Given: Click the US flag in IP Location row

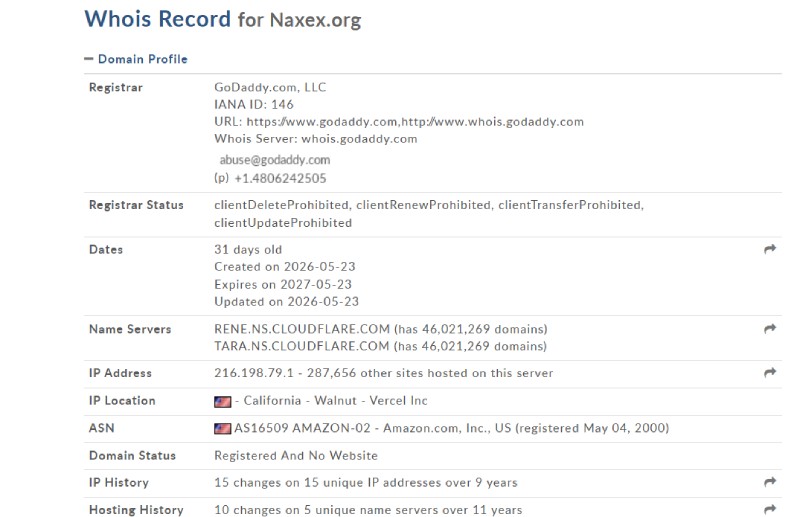Looking at the screenshot, I should point(222,402).
